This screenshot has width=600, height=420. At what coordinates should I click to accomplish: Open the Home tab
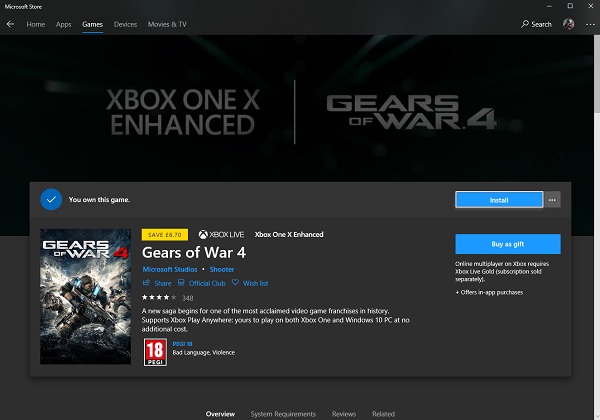click(36, 24)
